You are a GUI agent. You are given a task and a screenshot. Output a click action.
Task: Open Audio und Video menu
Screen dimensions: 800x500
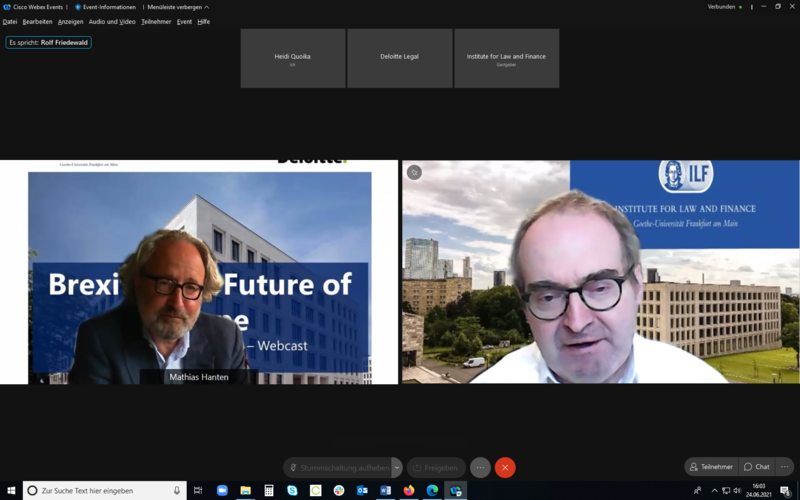pos(112,21)
